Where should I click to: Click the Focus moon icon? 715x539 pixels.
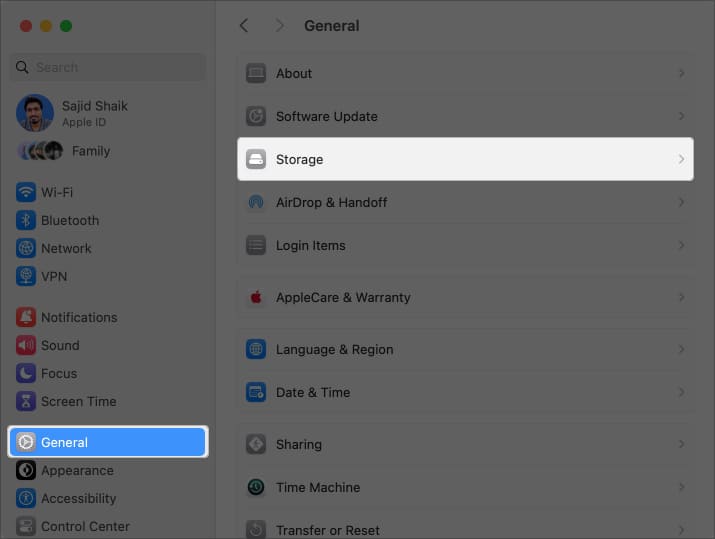[x=26, y=373]
